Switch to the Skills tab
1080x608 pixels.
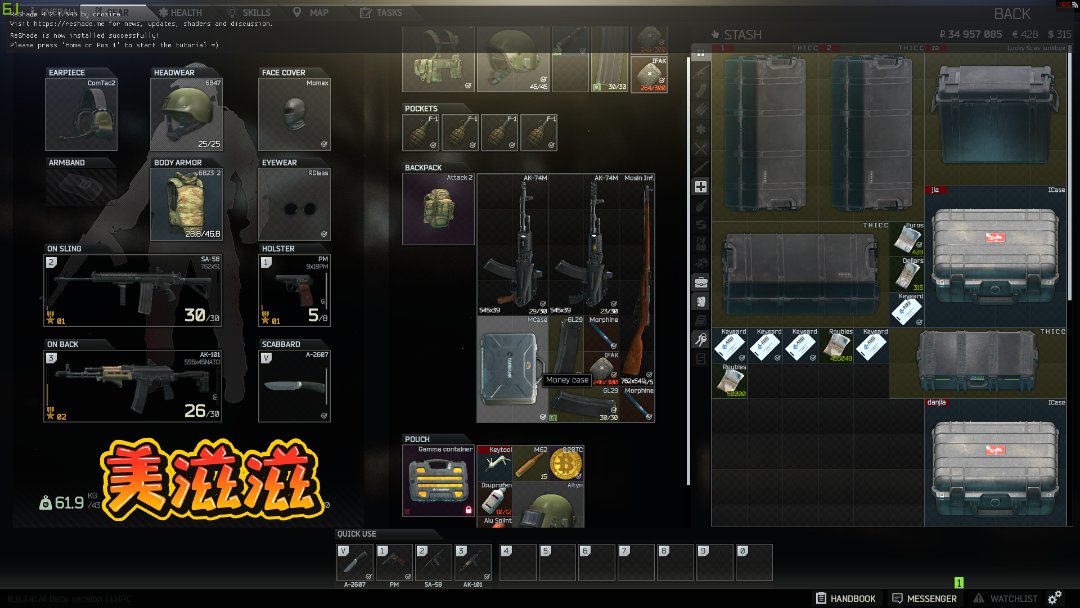249,12
